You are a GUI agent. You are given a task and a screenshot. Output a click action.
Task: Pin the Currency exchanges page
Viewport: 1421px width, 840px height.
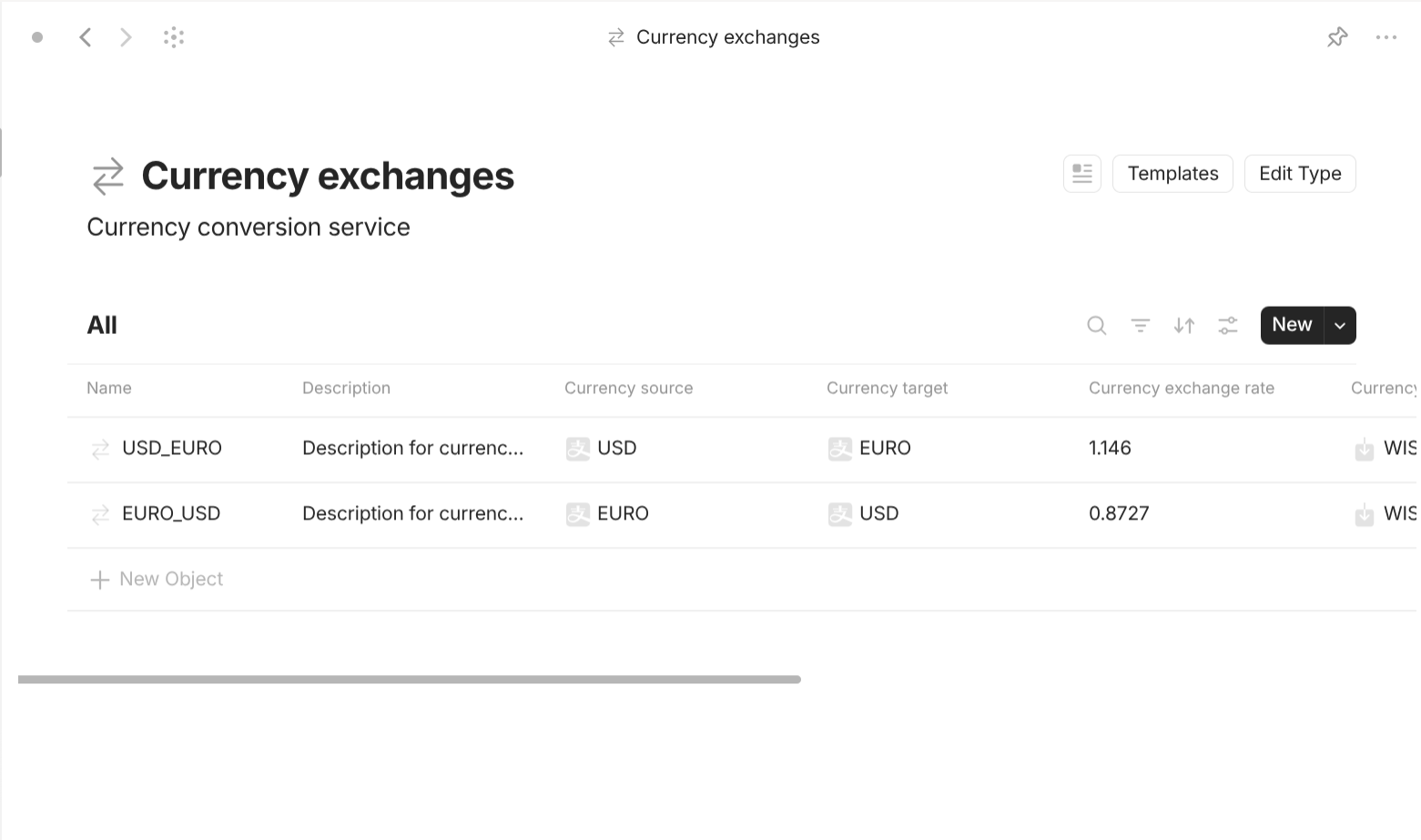click(x=1336, y=36)
